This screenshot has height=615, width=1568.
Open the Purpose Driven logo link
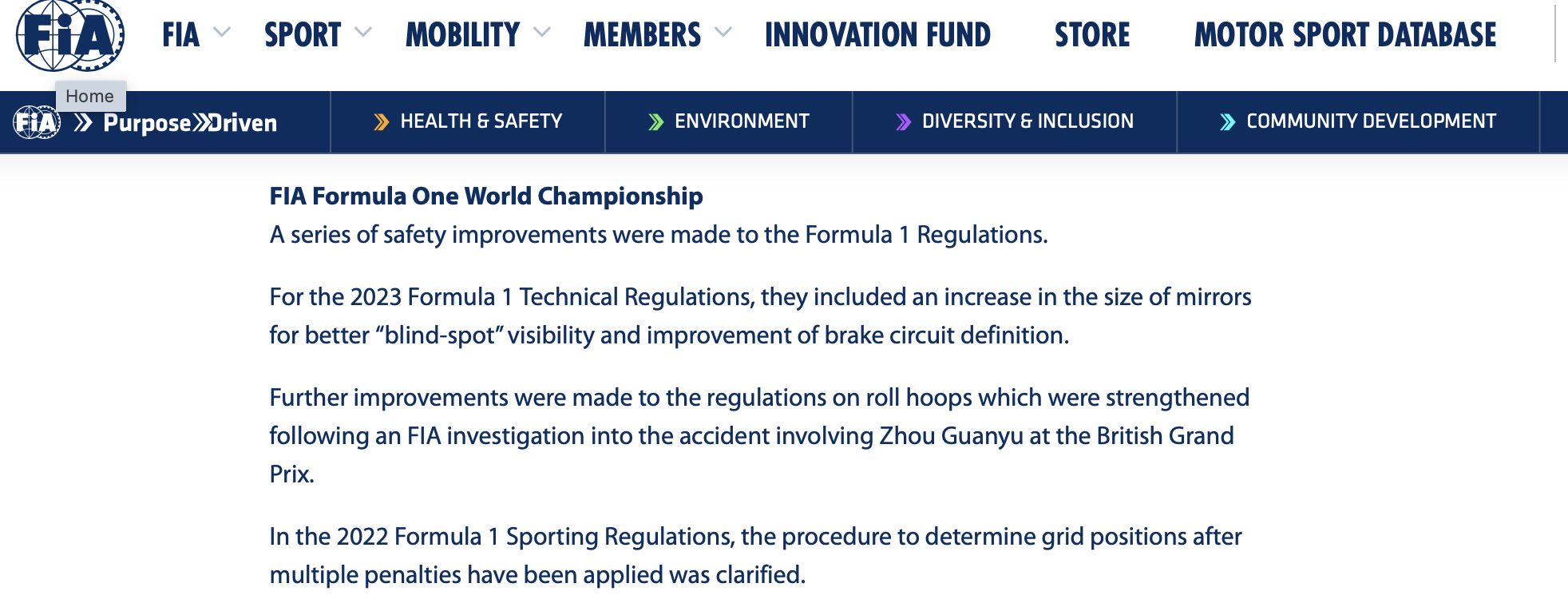190,123
